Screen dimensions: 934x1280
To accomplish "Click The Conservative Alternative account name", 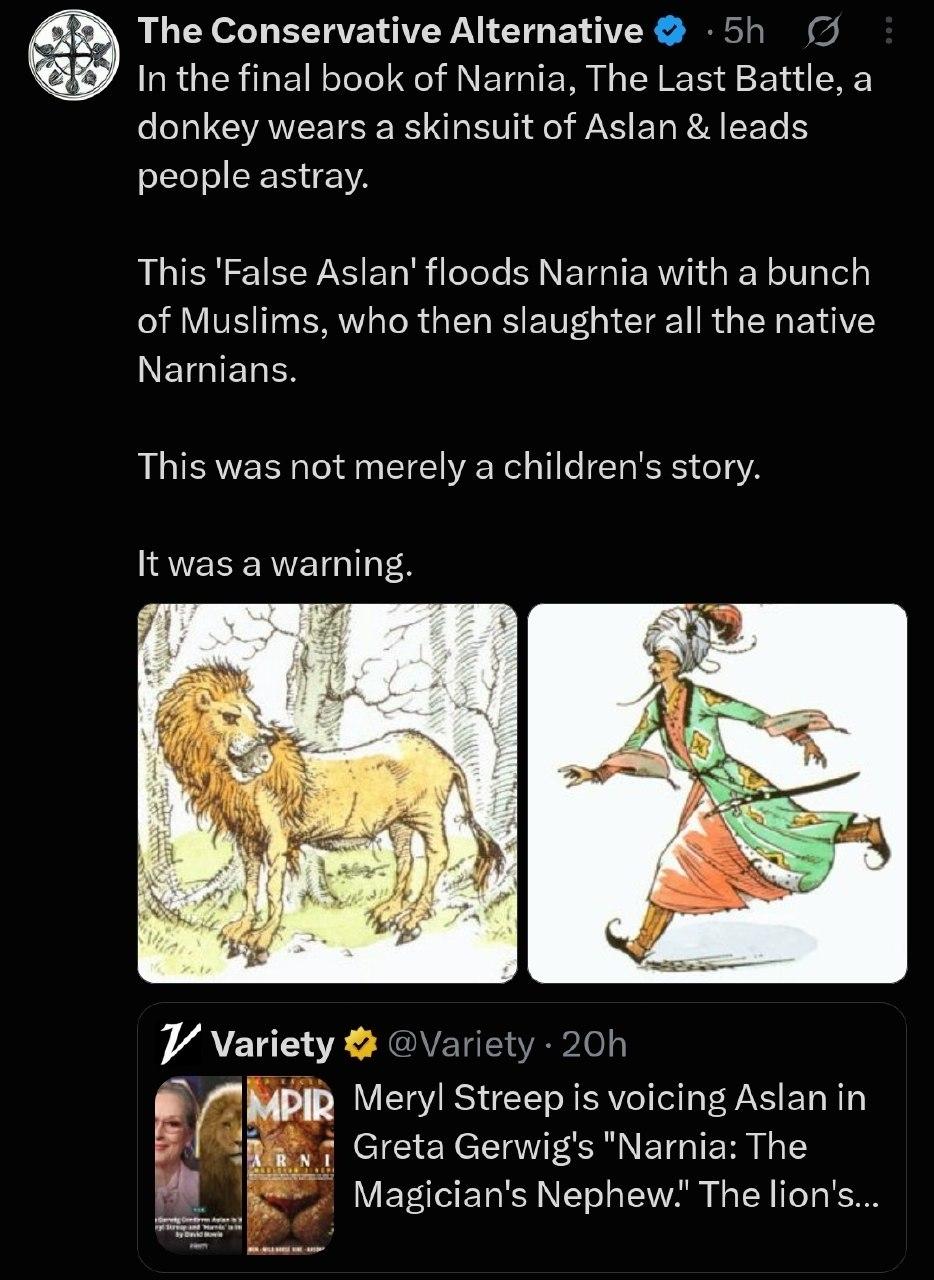I will click(x=390, y=32).
